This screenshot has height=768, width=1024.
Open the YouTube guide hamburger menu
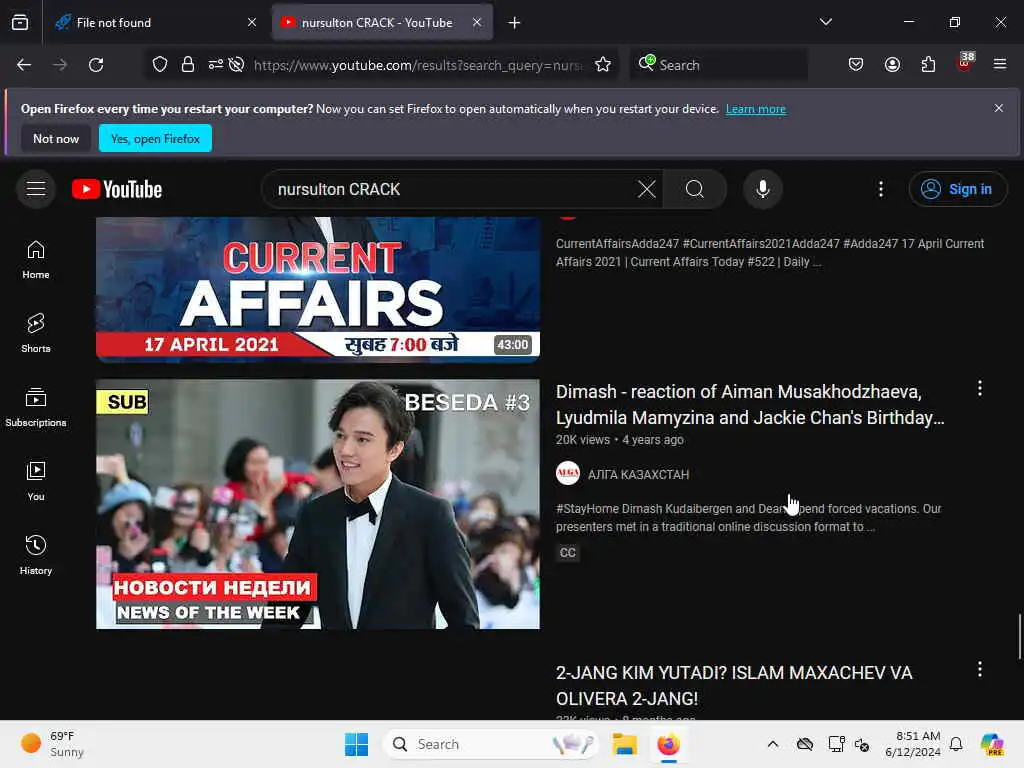[x=36, y=189]
